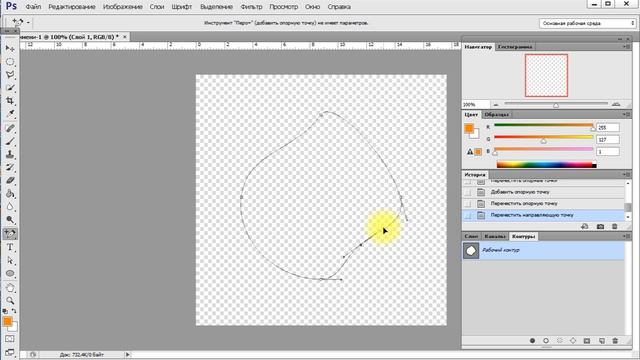
Task: Select the Crop tool
Action: point(10,101)
